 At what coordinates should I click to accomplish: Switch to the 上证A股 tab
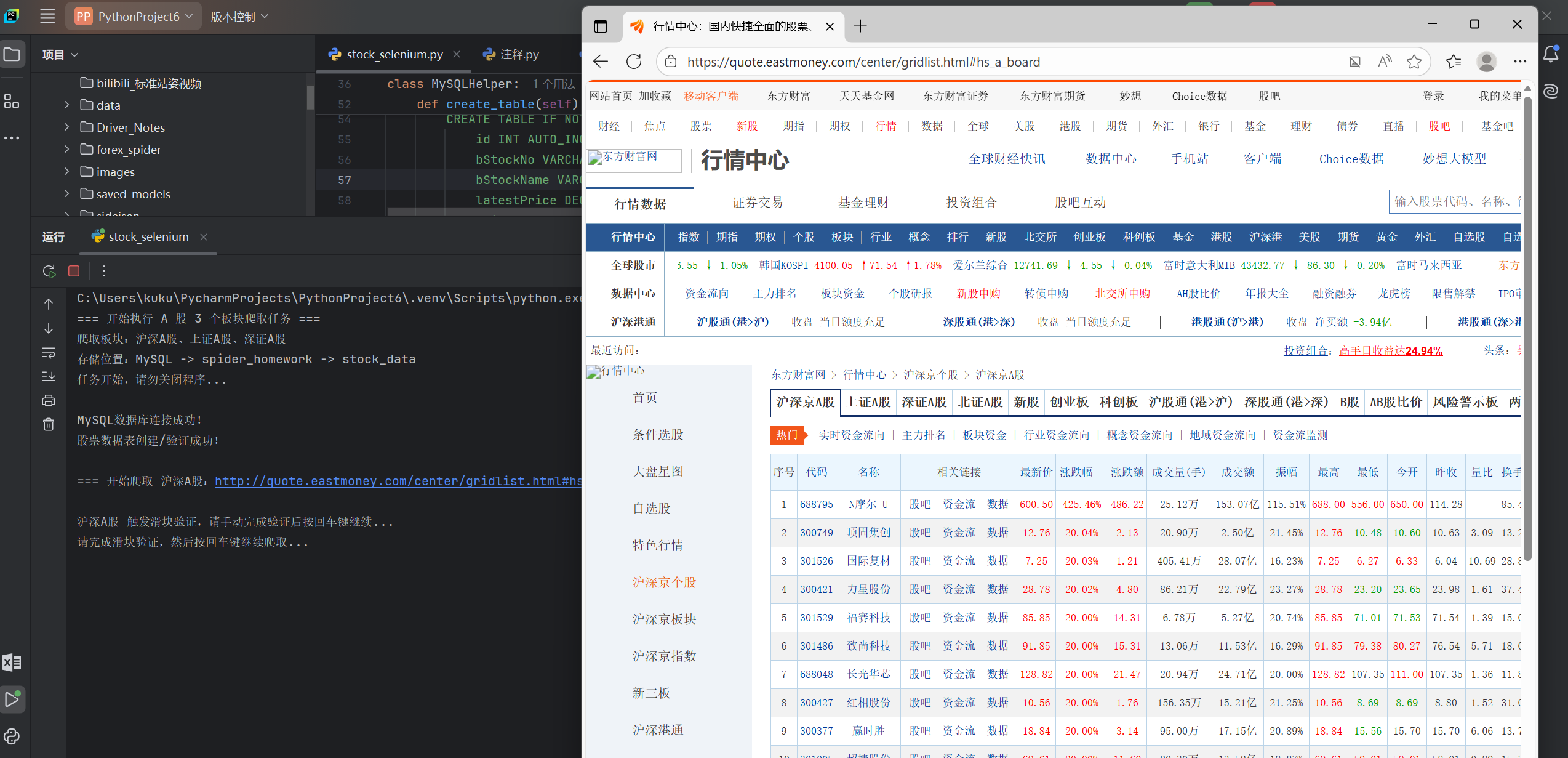pyautogui.click(x=868, y=401)
